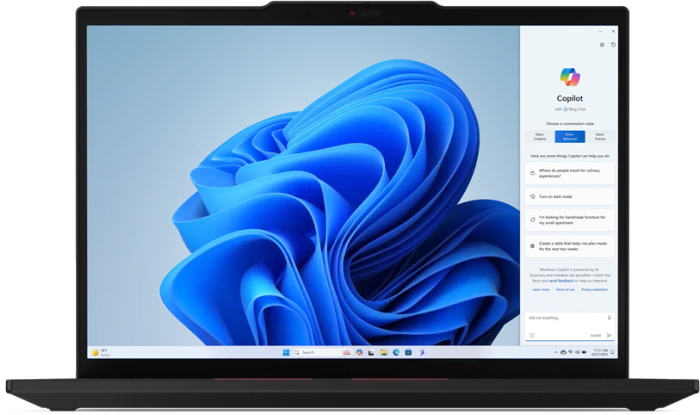Select More Precise conversation style
700x415 pixels.
pyautogui.click(x=600, y=137)
